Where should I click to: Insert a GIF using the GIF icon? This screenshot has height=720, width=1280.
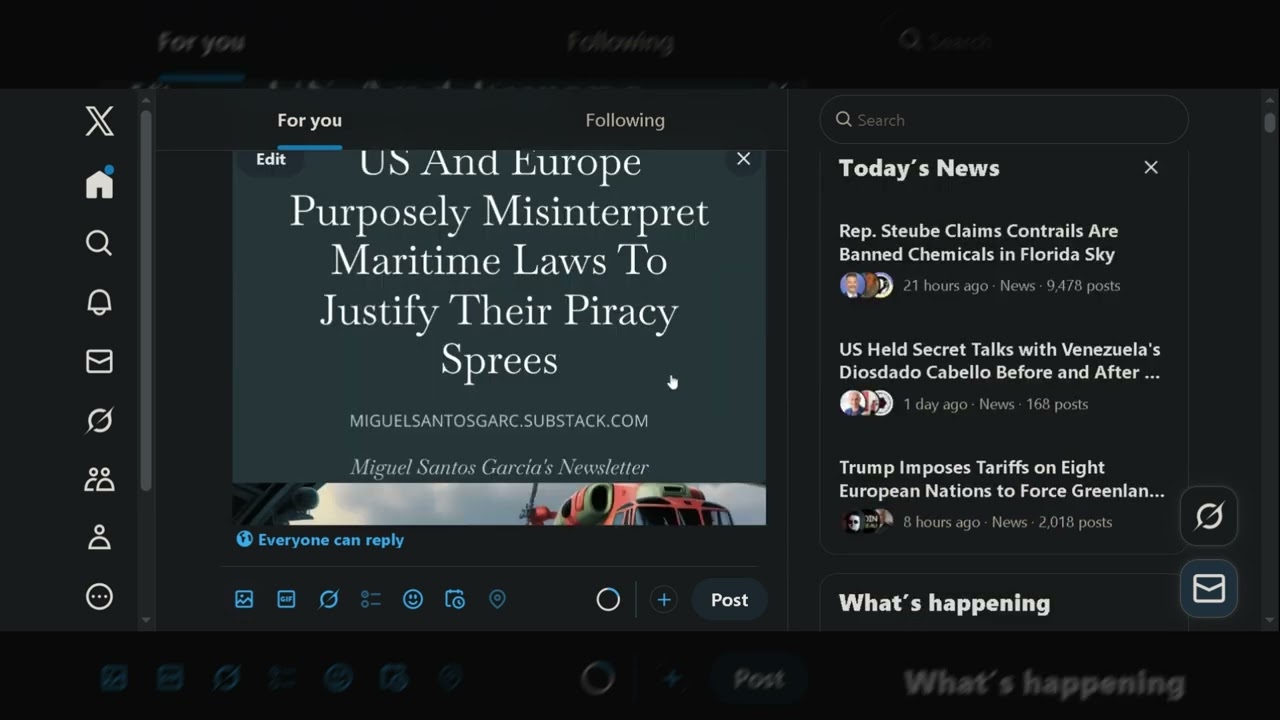pos(286,599)
